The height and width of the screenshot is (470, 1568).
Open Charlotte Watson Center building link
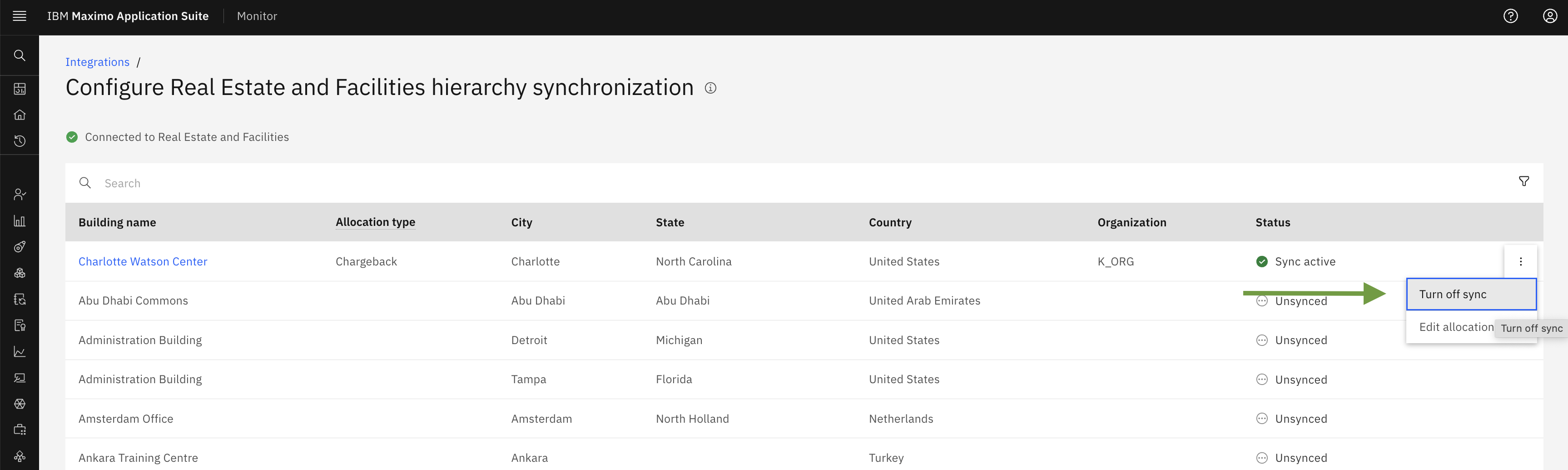[143, 262]
